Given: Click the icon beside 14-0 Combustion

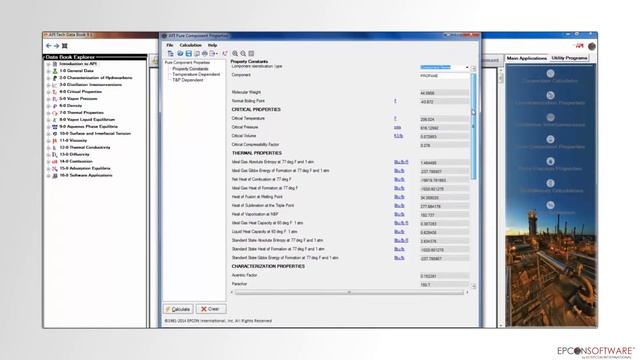Looking at the screenshot, I should (x=55, y=162).
